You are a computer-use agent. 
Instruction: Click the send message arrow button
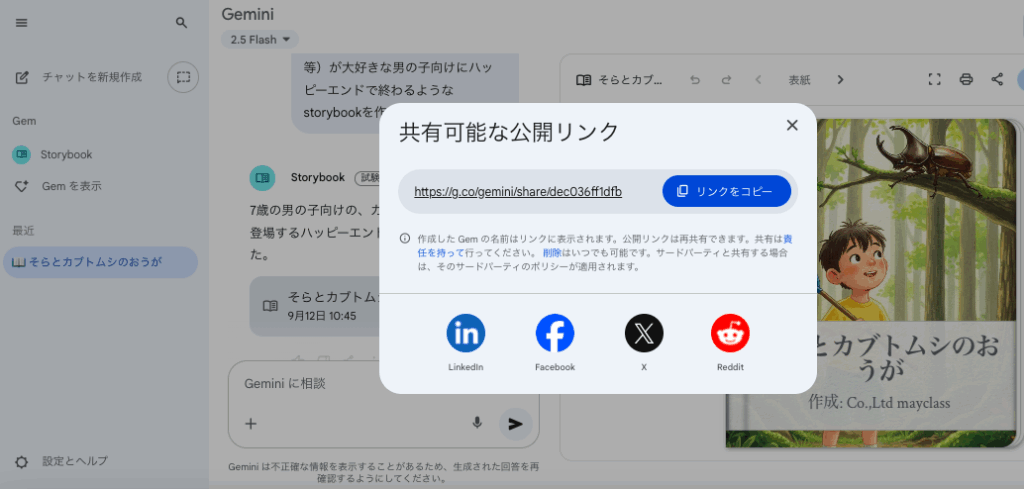[x=515, y=424]
